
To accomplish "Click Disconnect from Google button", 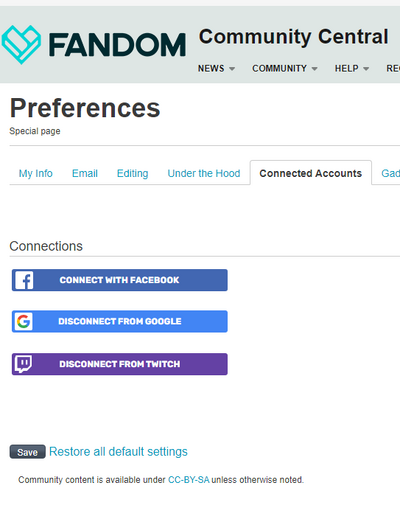I will [x=120, y=321].
